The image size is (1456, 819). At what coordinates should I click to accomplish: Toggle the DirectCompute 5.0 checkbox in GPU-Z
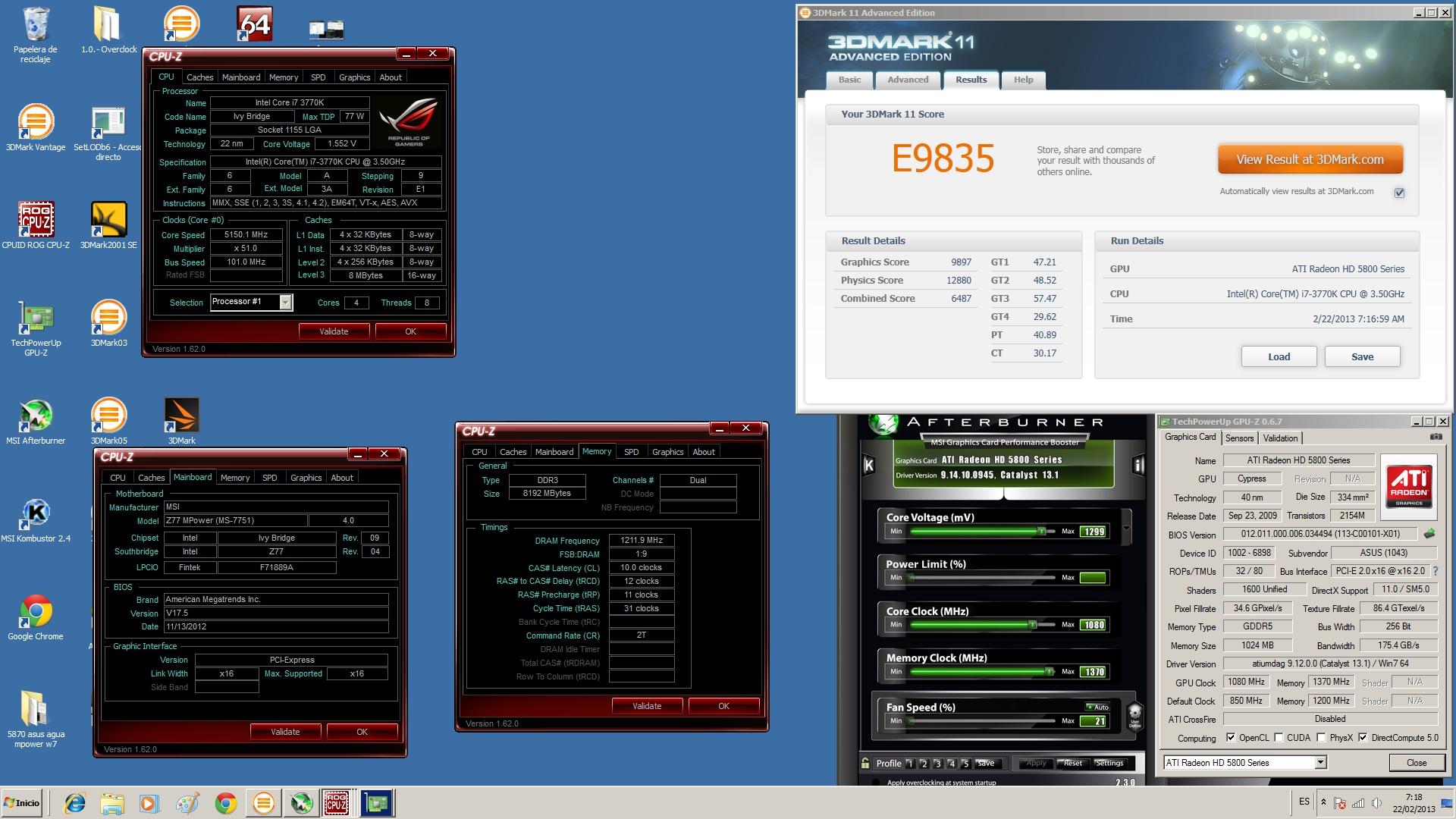point(1363,737)
